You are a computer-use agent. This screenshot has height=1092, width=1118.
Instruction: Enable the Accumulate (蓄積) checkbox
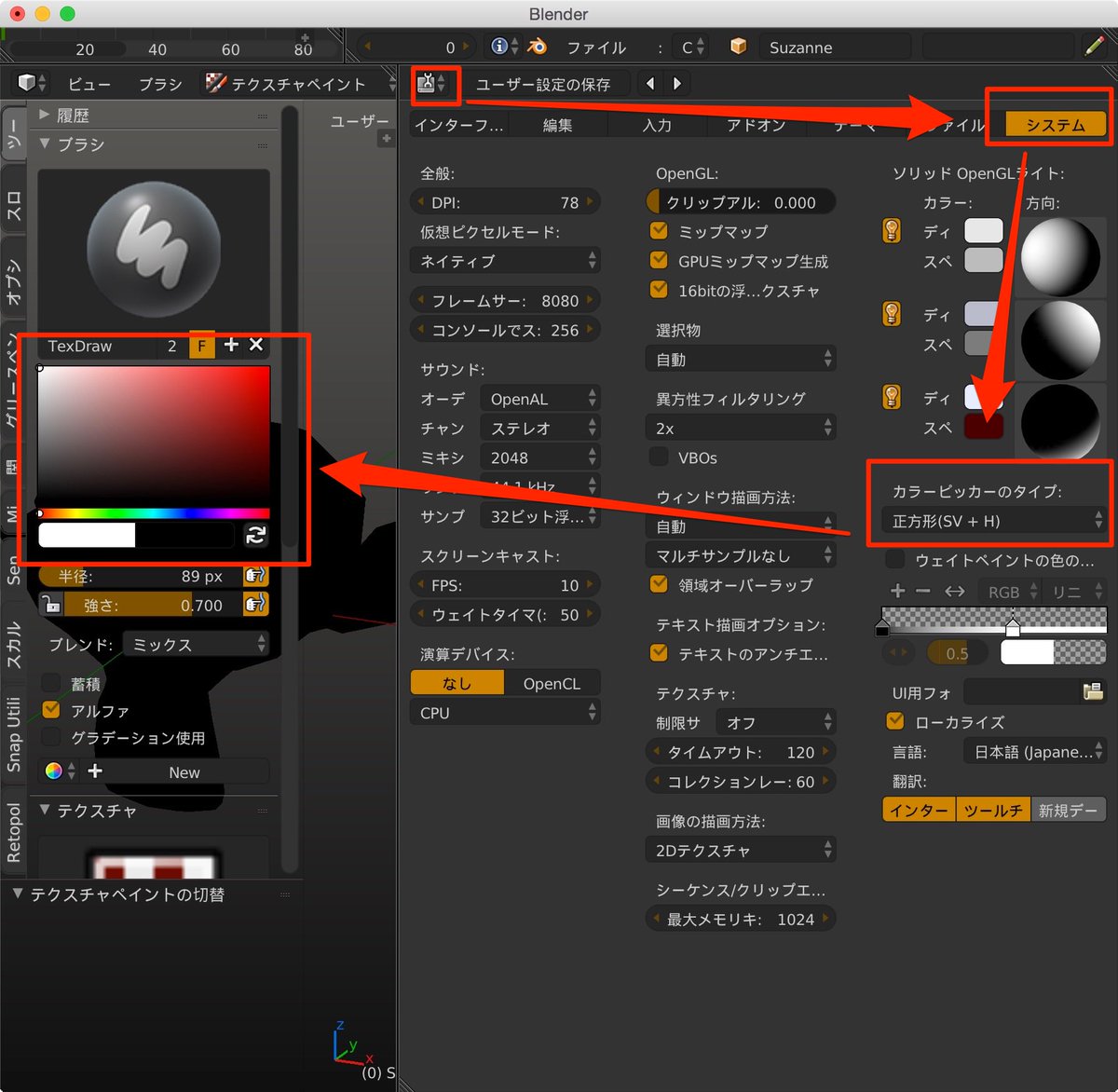click(51, 683)
